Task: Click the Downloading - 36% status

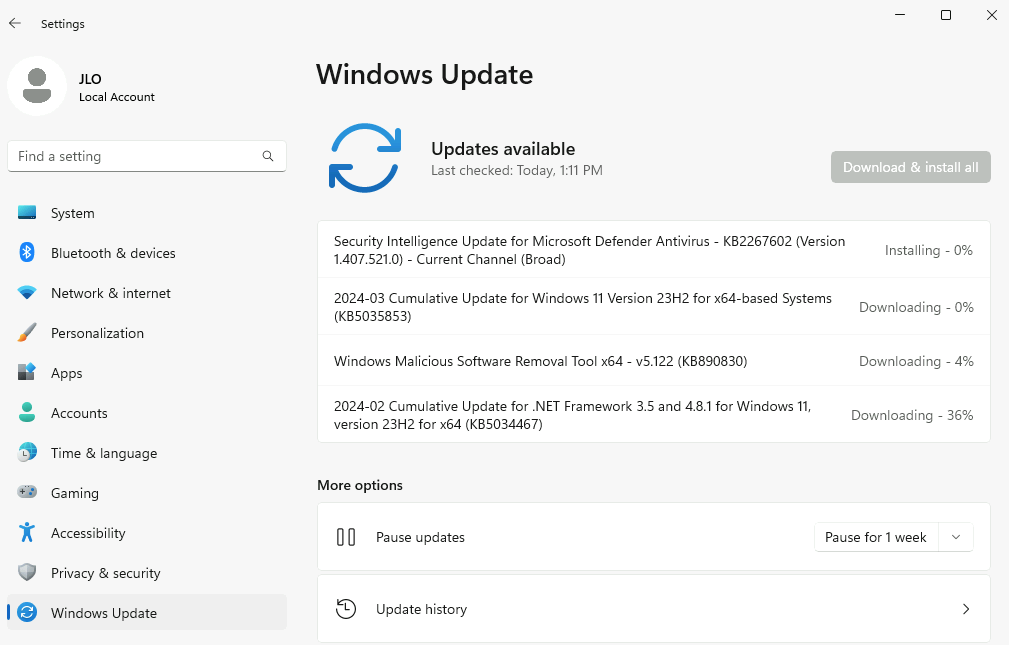Action: (912, 415)
